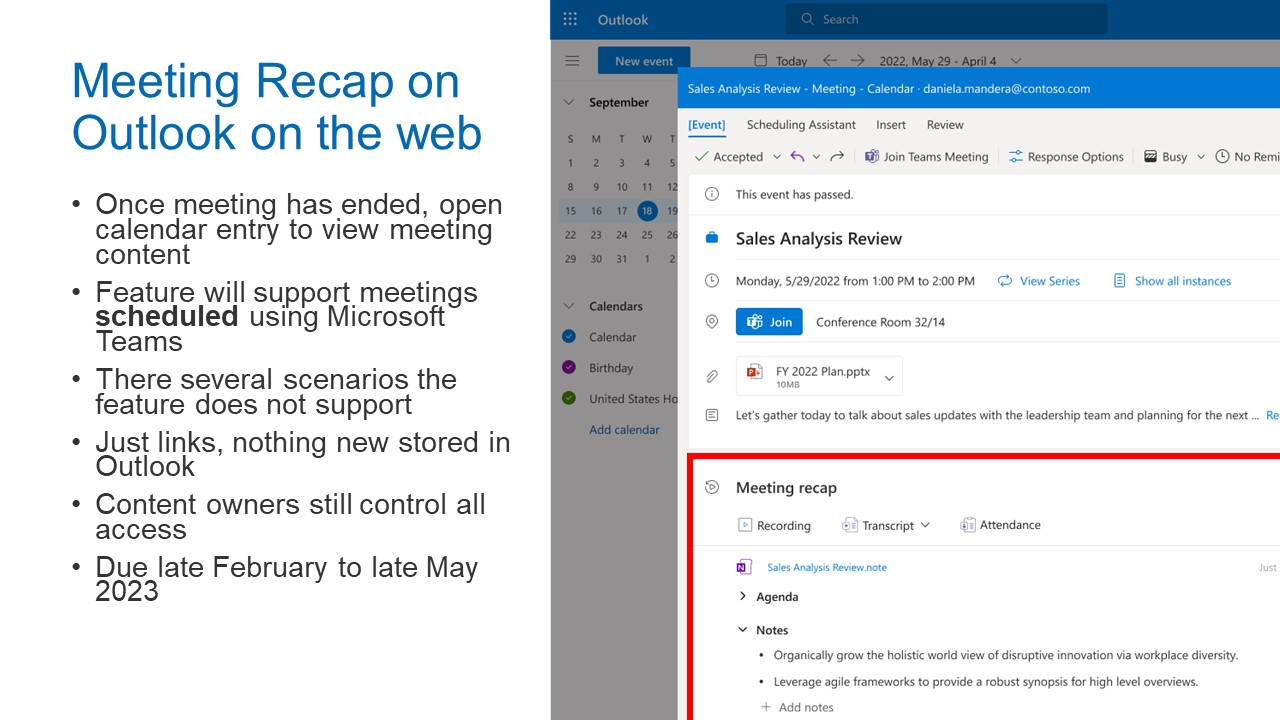1280x720 pixels.
Task: Toggle the United States Holidays checkbox
Action: pos(569,398)
